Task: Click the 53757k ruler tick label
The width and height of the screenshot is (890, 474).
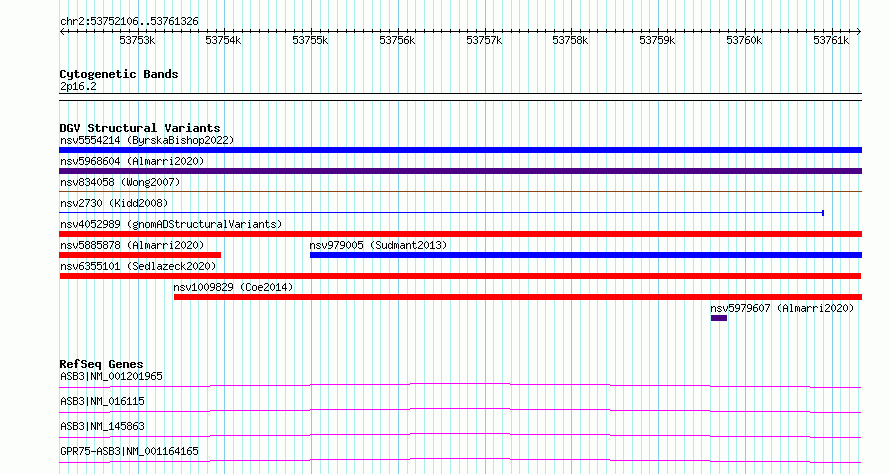Action: coord(484,40)
